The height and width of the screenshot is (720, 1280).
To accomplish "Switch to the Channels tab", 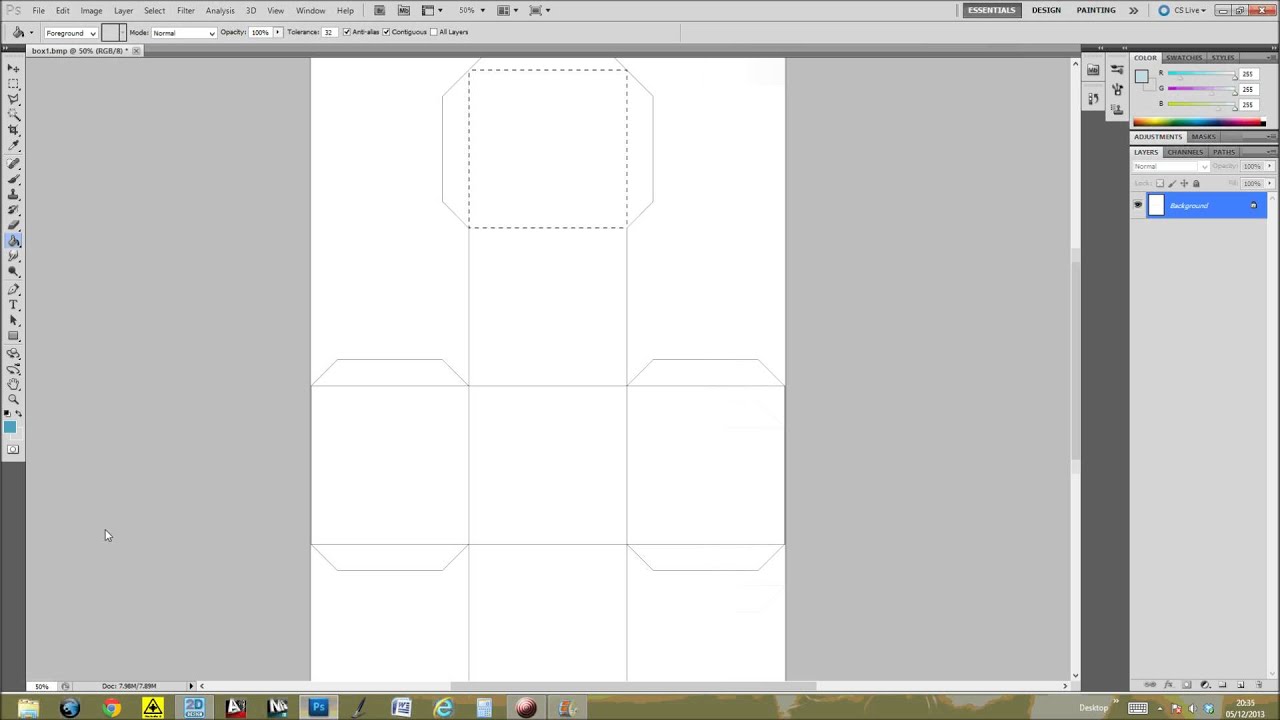I will click(1185, 152).
